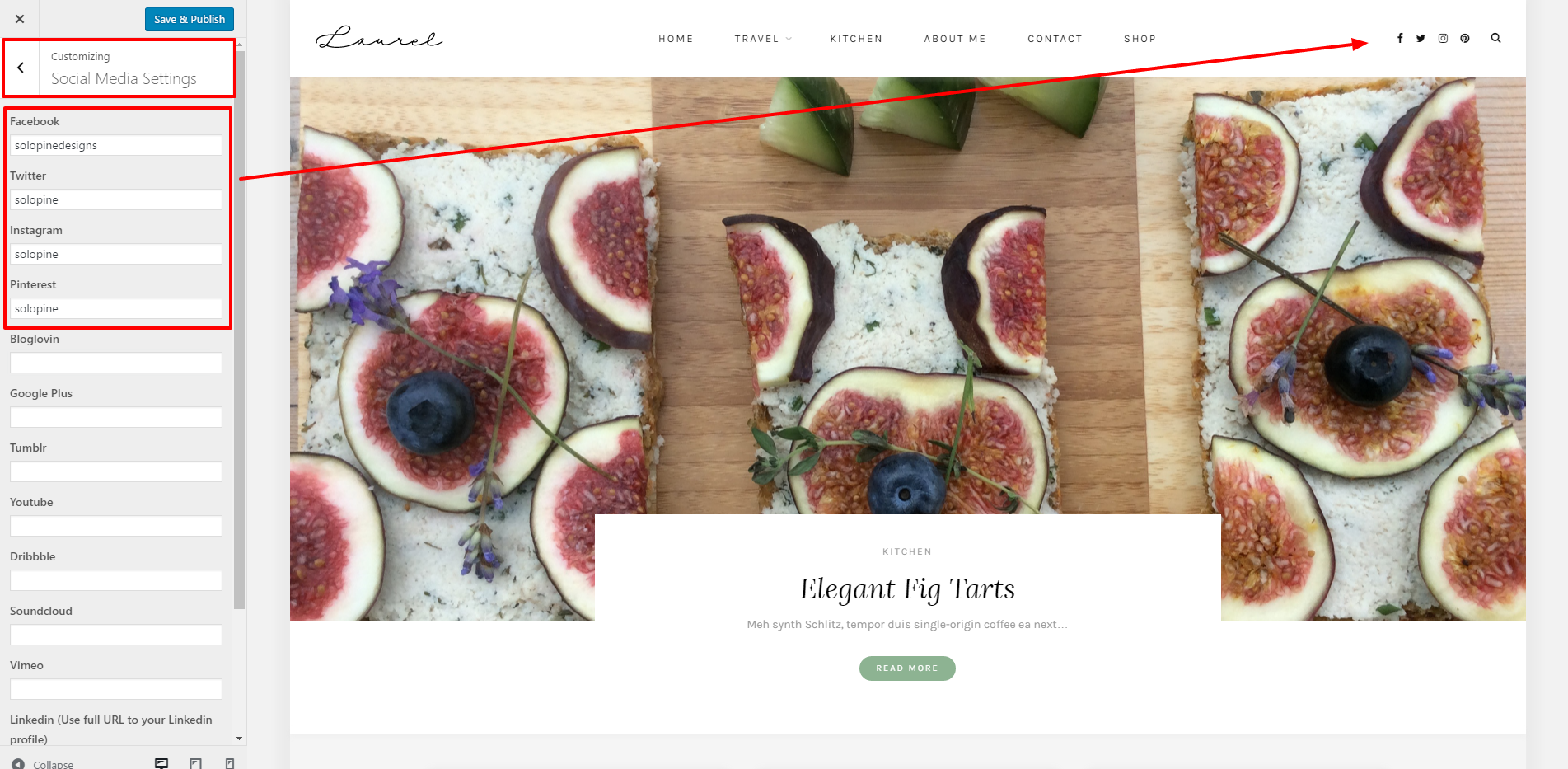The height and width of the screenshot is (769, 1568).
Task: Open the Pinterest icon in site header
Action: click(x=1465, y=38)
